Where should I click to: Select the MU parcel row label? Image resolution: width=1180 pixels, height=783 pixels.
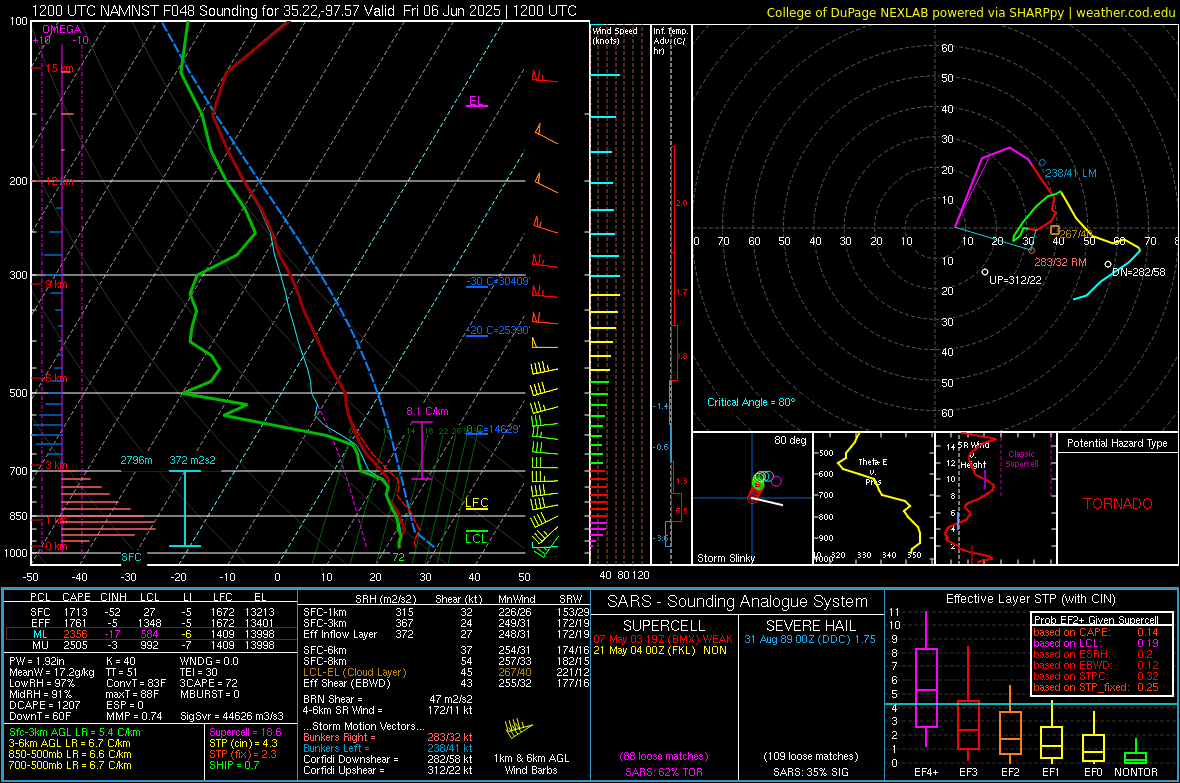(x=40, y=645)
